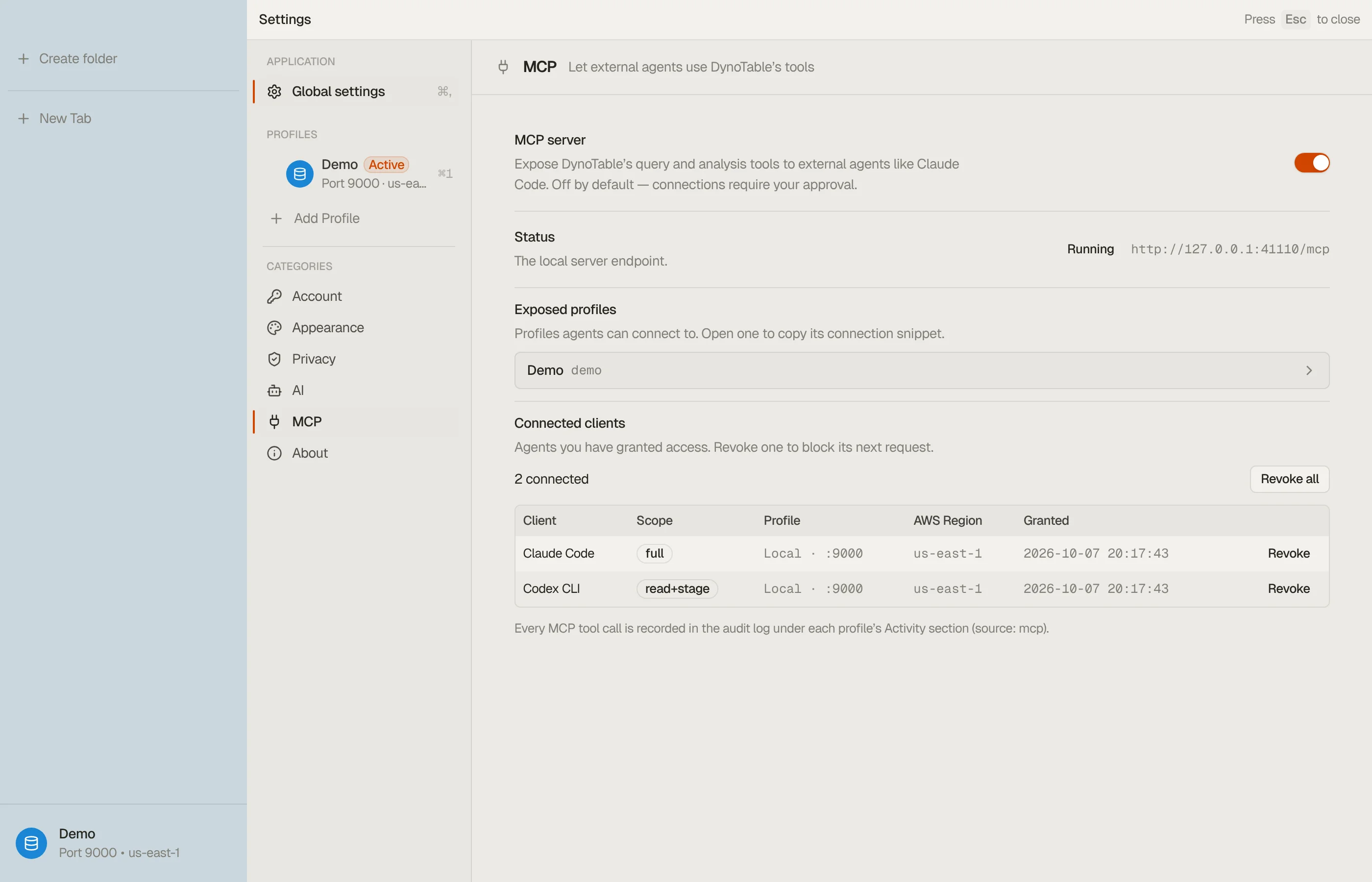Click the gear icon for Global settings
The image size is (1372, 882).
(x=274, y=92)
